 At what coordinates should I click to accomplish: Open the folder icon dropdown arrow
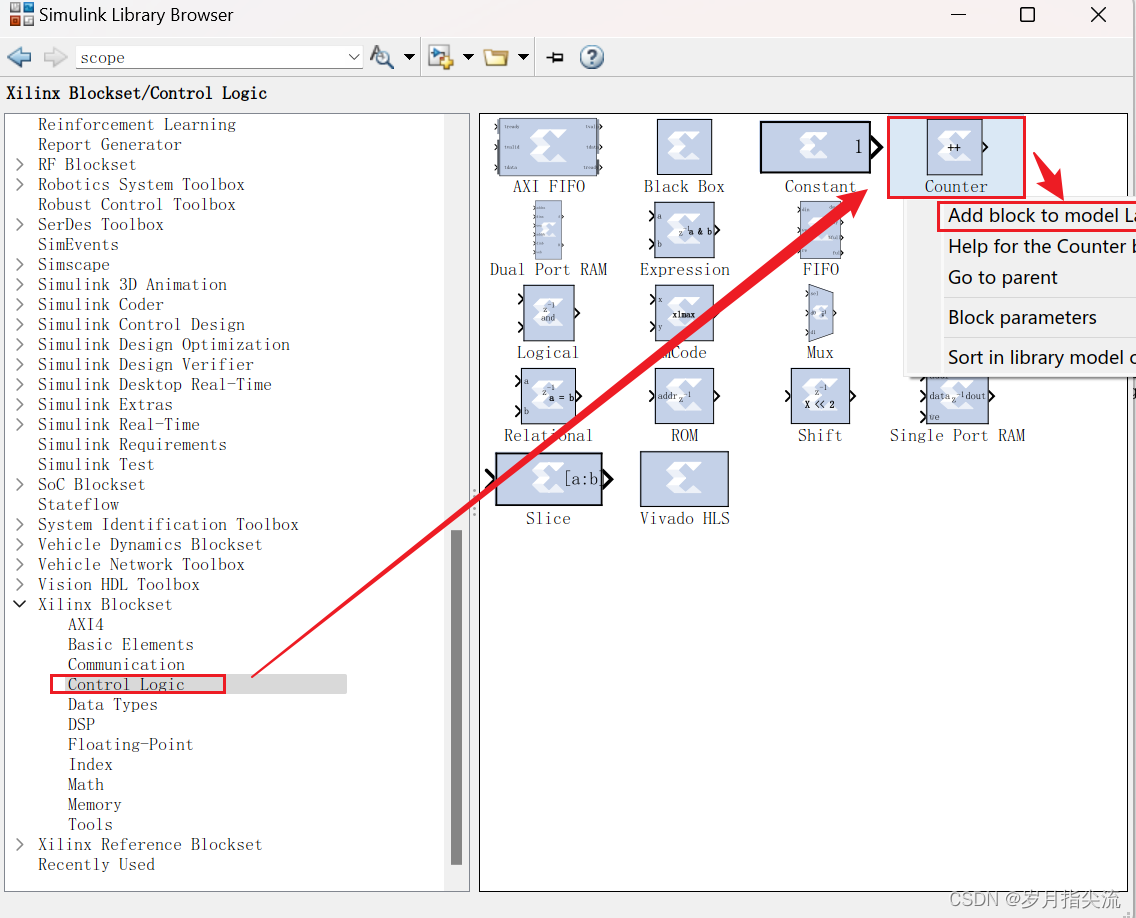coord(523,57)
